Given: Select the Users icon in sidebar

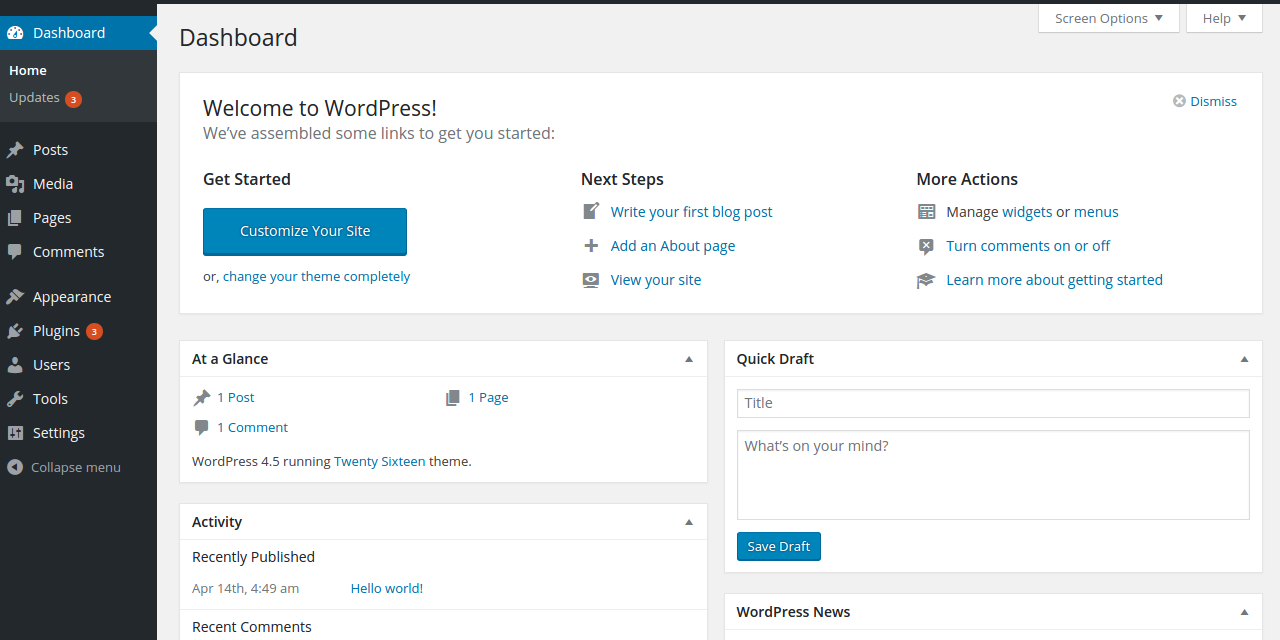Looking at the screenshot, I should [x=15, y=364].
